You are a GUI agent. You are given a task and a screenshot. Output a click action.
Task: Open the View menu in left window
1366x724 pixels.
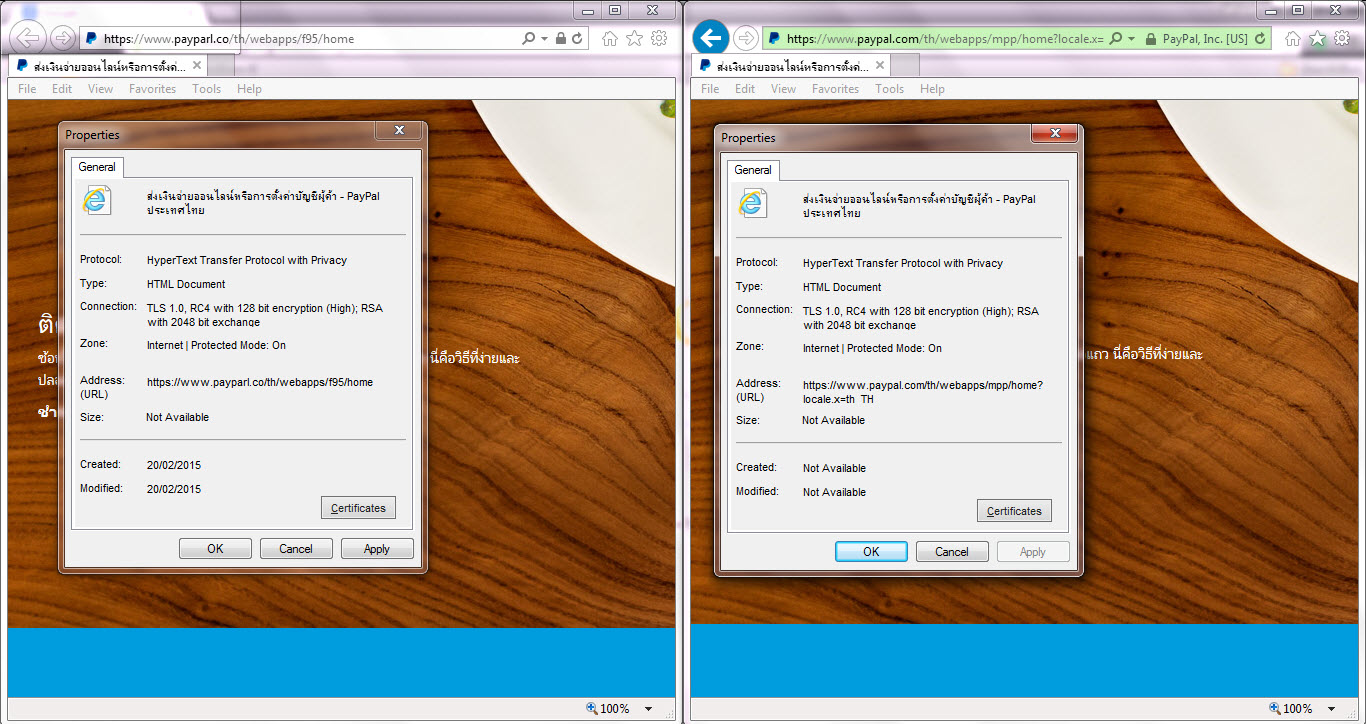pyautogui.click(x=100, y=89)
